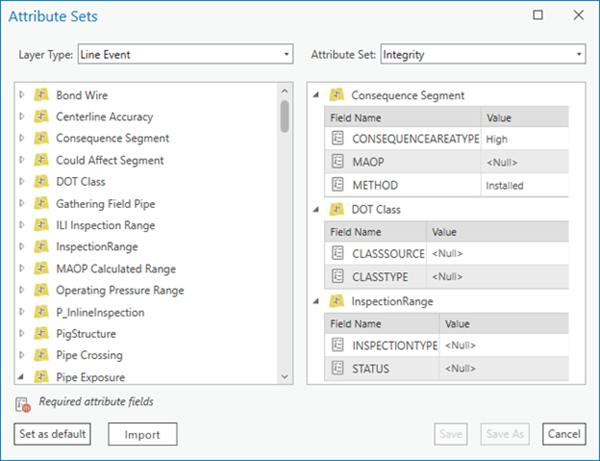Click the DOT Class layer icon in list
The width and height of the screenshot is (600, 461).
point(41,182)
